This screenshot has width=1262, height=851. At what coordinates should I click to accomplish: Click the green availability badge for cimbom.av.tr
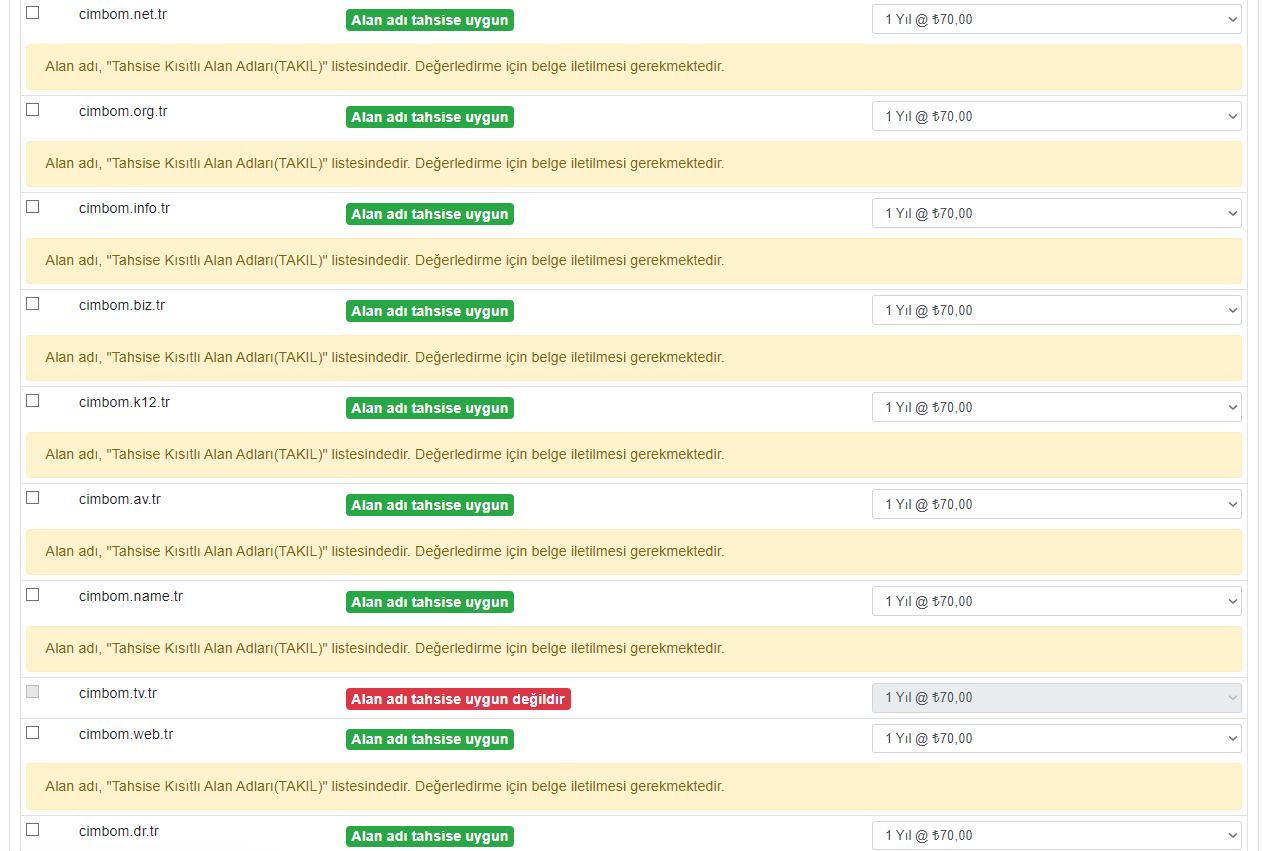tap(430, 505)
